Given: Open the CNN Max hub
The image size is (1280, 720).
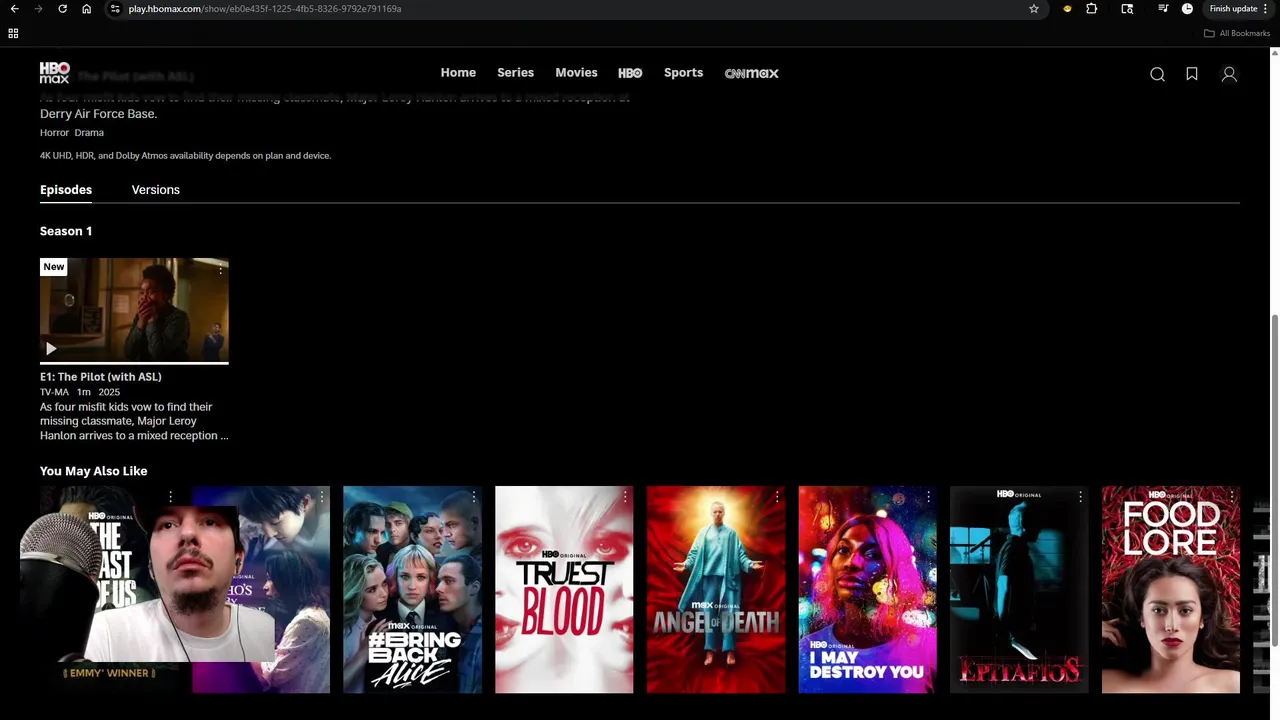Looking at the screenshot, I should [x=751, y=73].
